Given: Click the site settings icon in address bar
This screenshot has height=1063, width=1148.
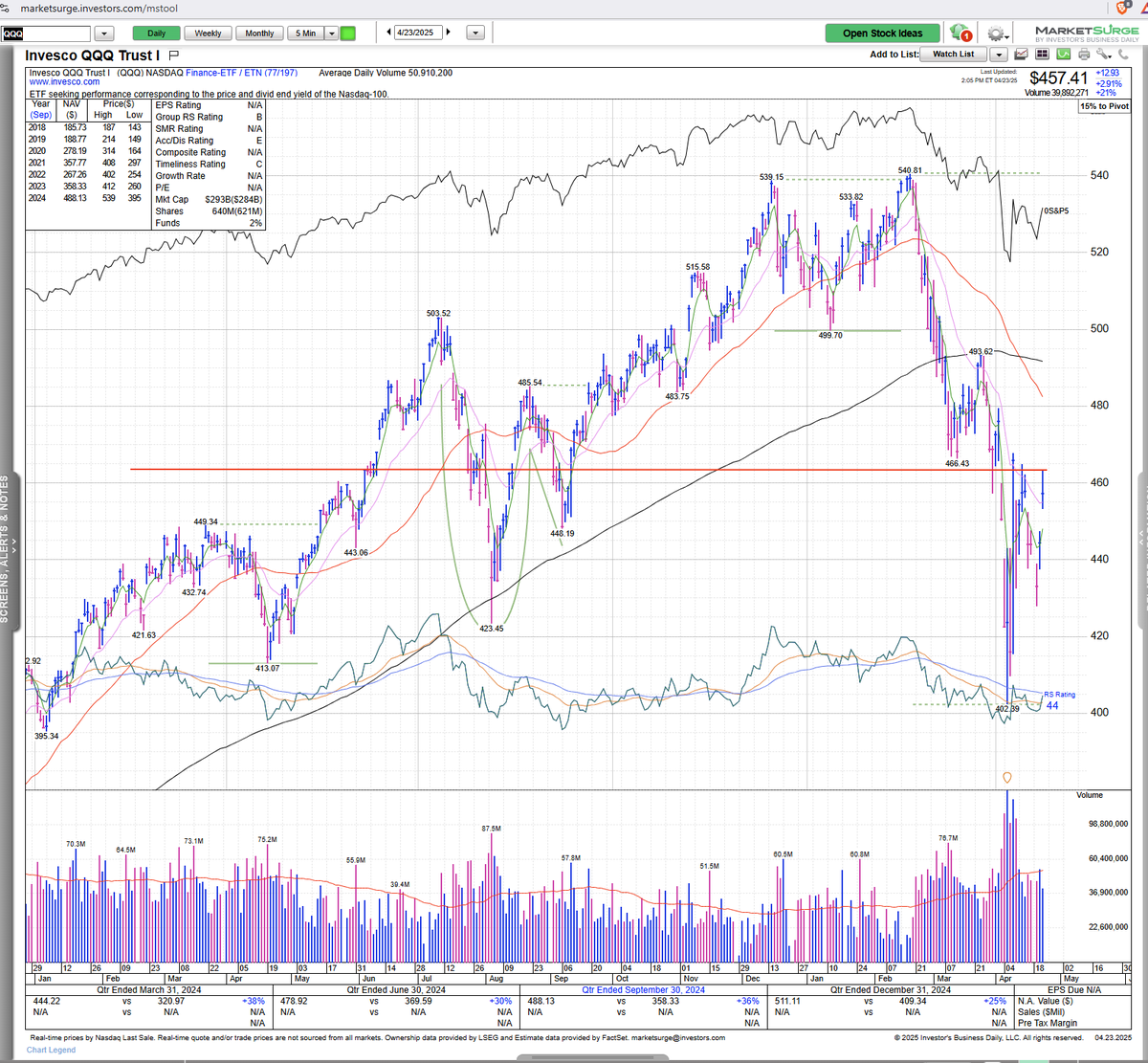Looking at the screenshot, I should (5, 7).
